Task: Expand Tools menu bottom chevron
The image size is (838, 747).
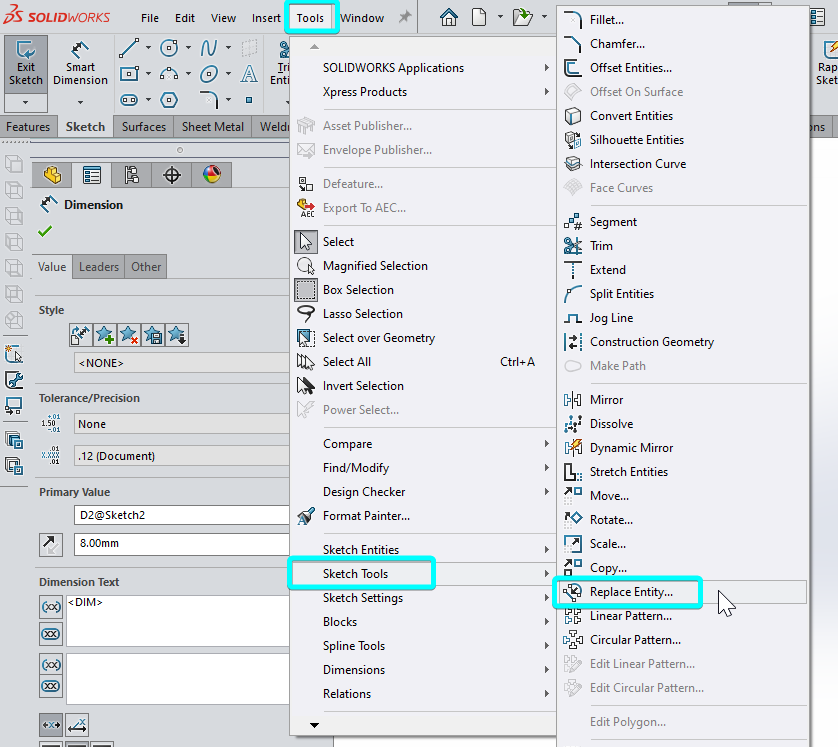Action: click(x=314, y=725)
